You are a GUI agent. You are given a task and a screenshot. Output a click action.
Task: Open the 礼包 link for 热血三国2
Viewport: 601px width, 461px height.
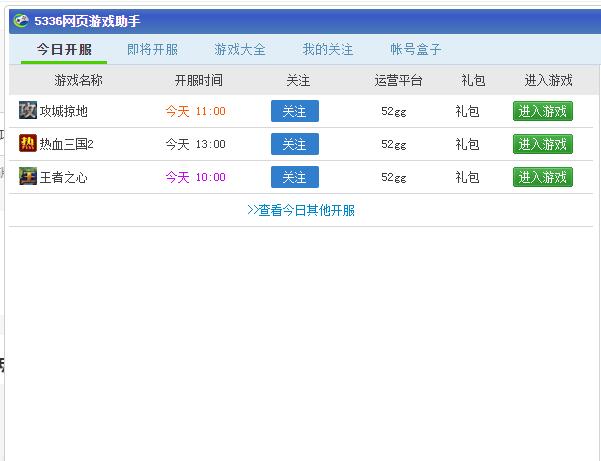[467, 144]
